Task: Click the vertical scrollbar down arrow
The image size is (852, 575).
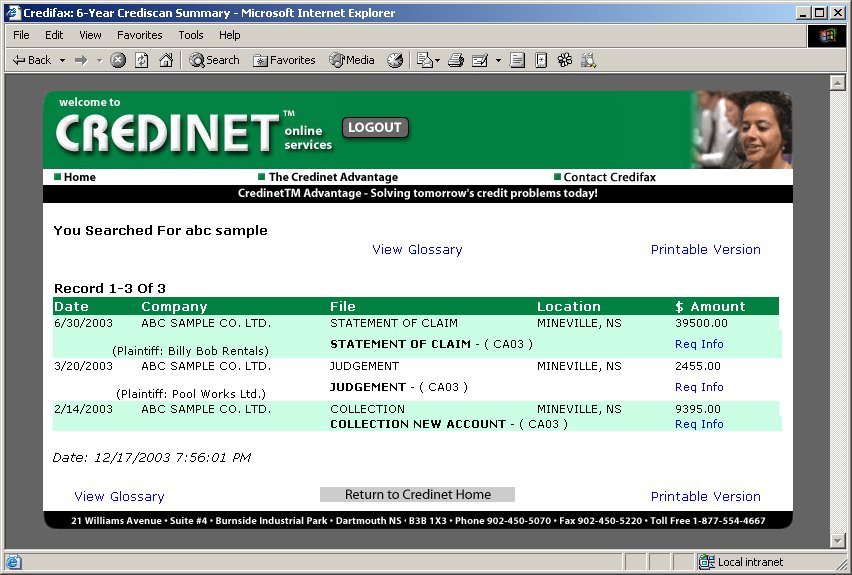Action: 838,541
